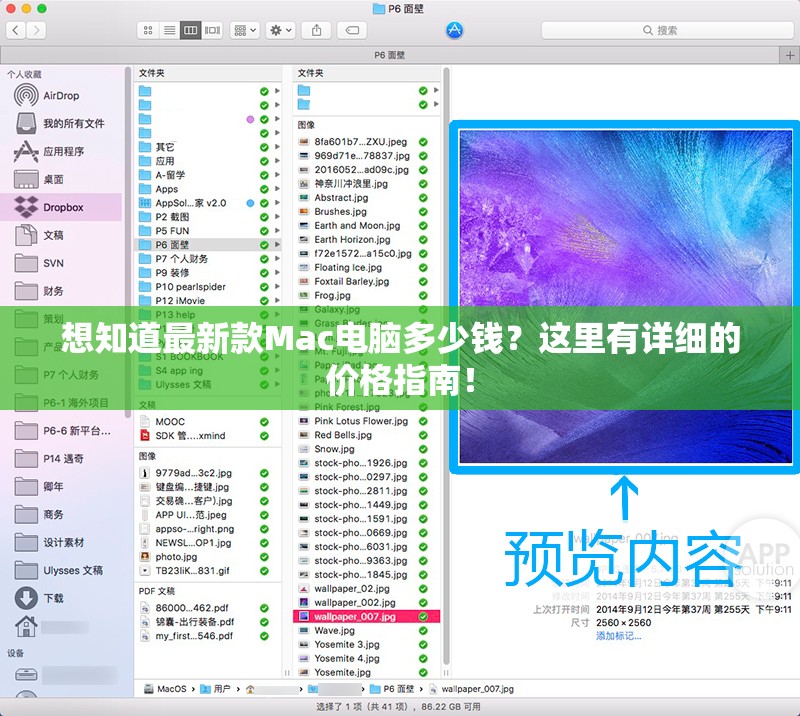
Task: Select Yosemite 3.jpg
Action: (x=366, y=645)
